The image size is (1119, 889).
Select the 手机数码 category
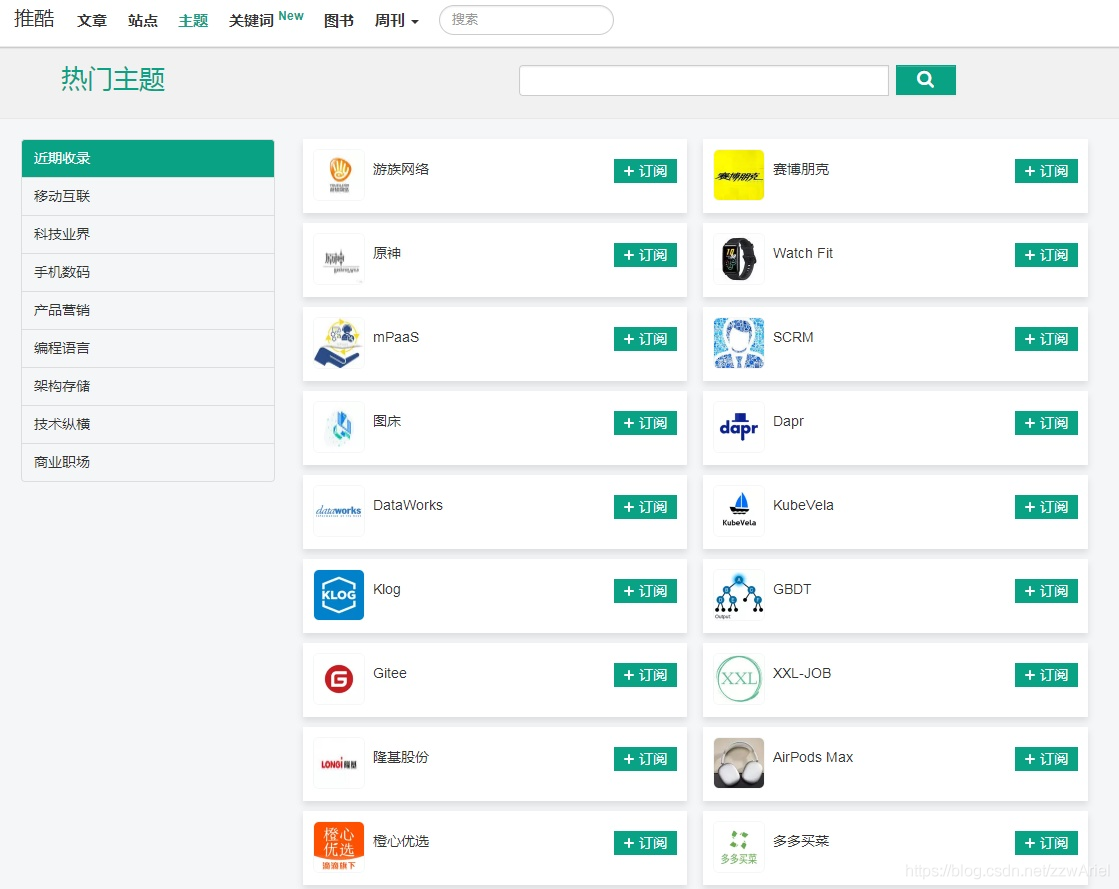[x=148, y=272]
